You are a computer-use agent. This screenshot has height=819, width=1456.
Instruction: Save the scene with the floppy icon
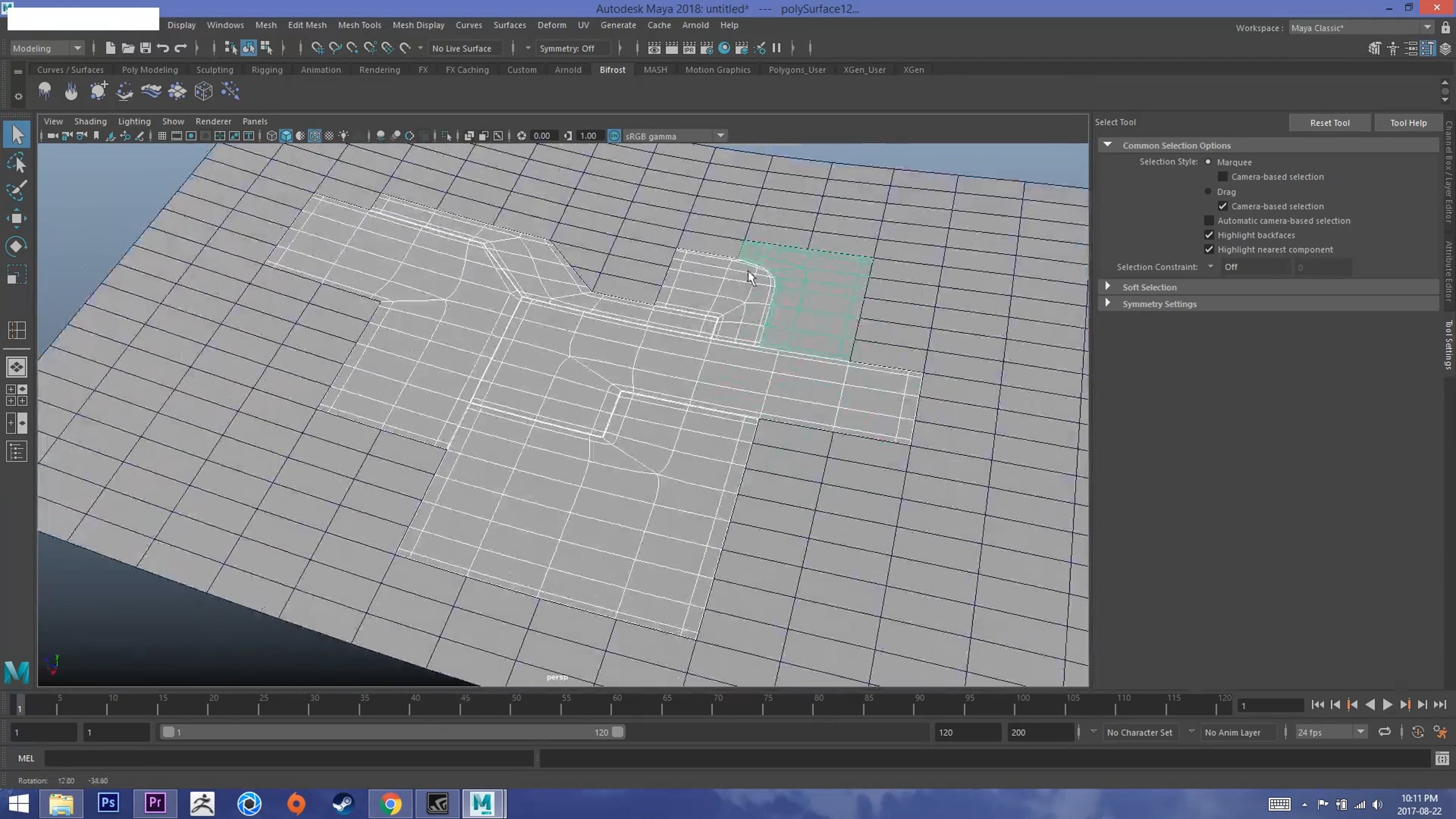click(145, 48)
